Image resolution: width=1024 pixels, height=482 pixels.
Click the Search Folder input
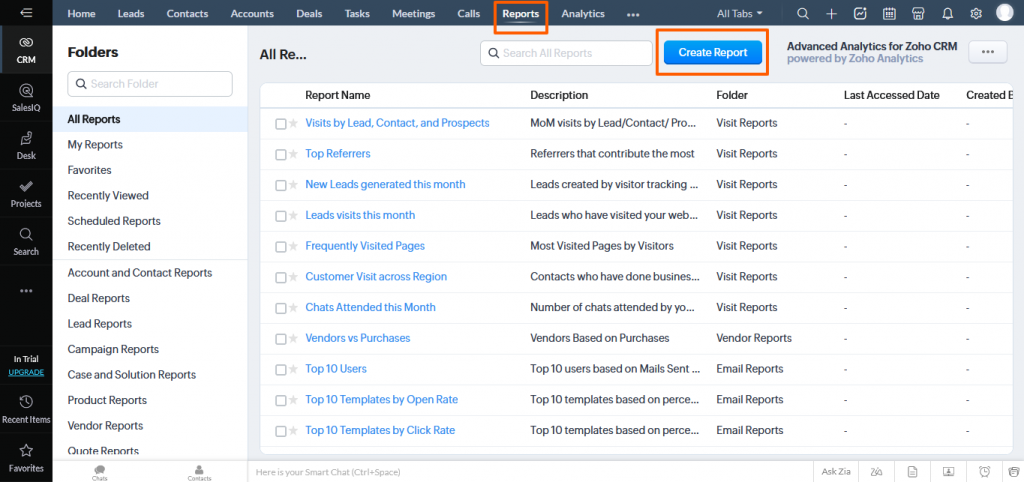pyautogui.click(x=150, y=84)
